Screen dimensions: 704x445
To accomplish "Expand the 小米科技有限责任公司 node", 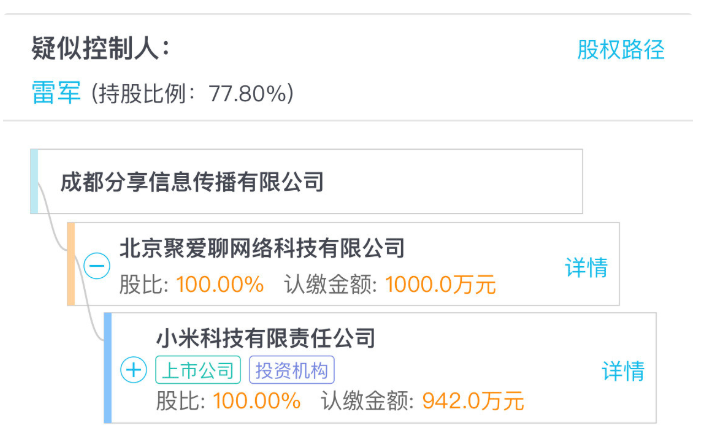I will (133, 370).
